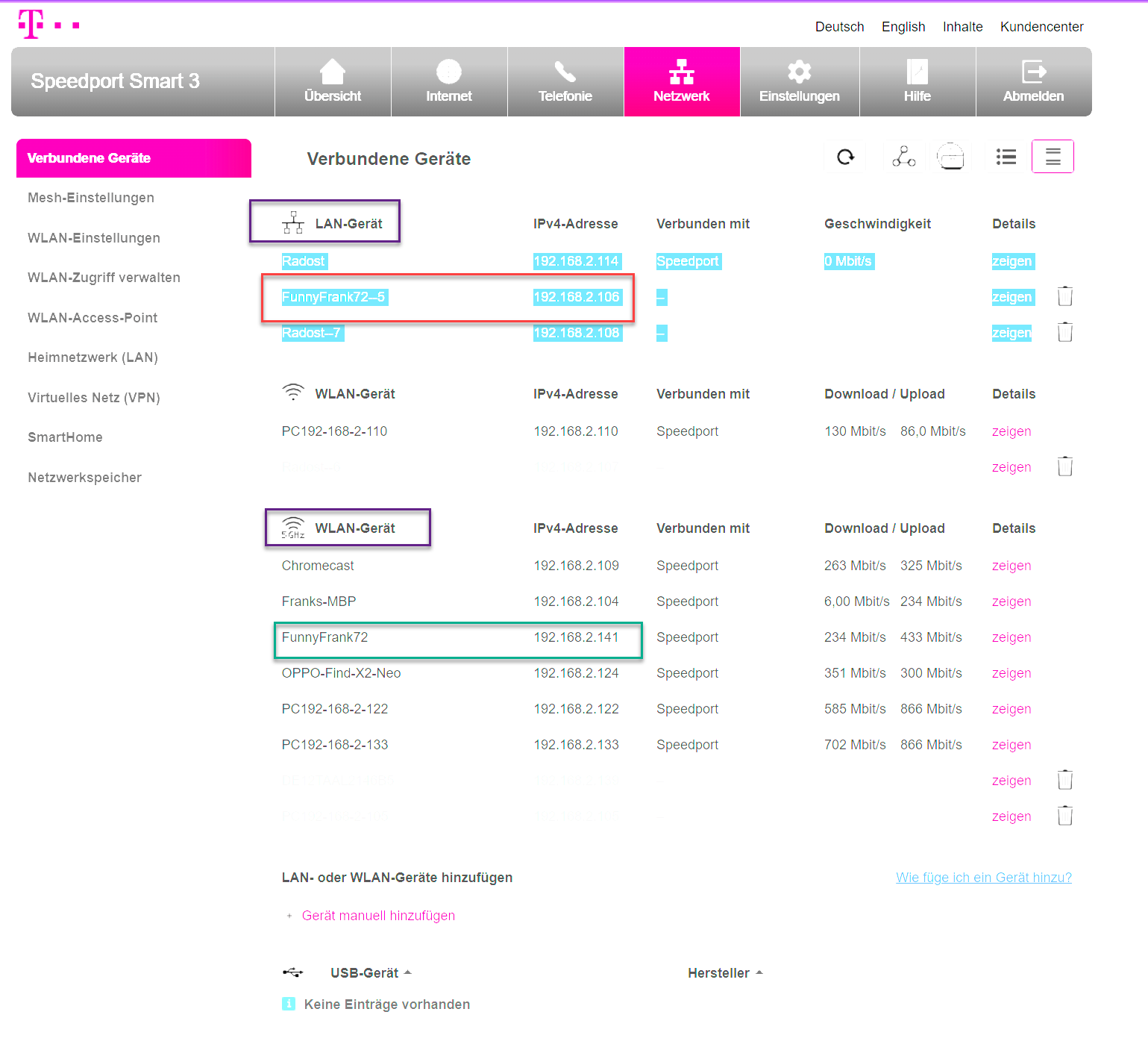Image resolution: width=1148 pixels, height=1056 pixels.
Task: Delete the Radost–7 LAN device
Action: [x=1065, y=332]
